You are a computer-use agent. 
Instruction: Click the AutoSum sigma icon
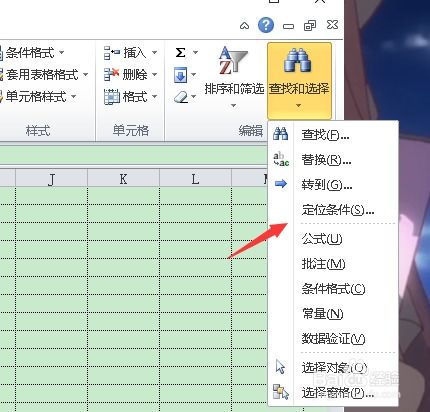click(180, 52)
